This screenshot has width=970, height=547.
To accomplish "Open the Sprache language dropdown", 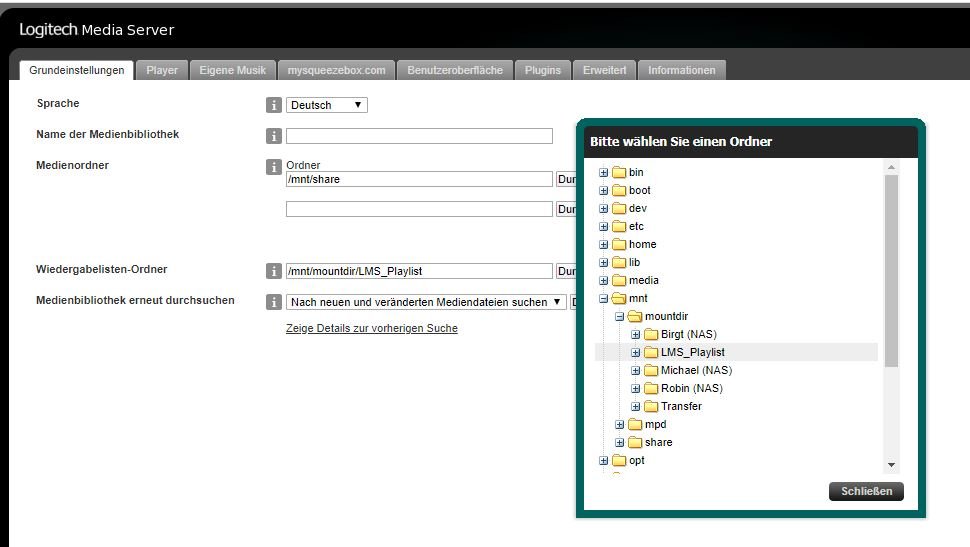I will 326,105.
